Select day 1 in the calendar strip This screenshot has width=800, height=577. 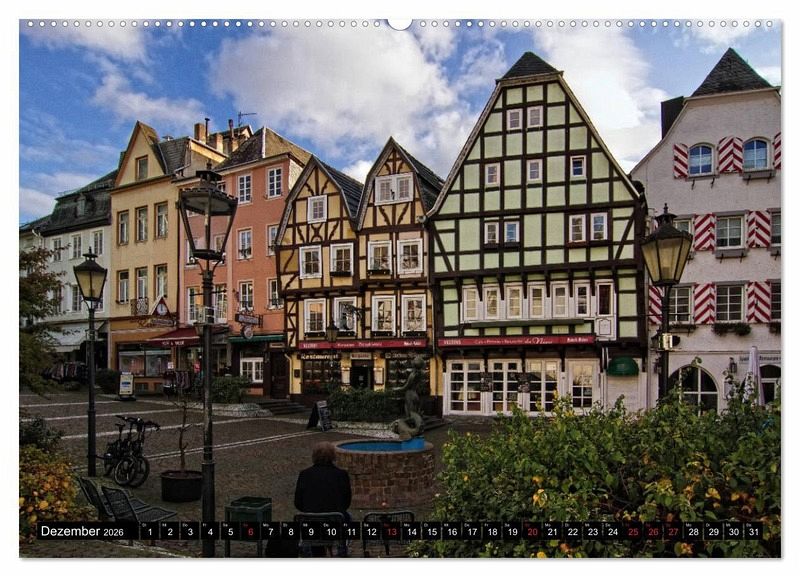click(148, 531)
